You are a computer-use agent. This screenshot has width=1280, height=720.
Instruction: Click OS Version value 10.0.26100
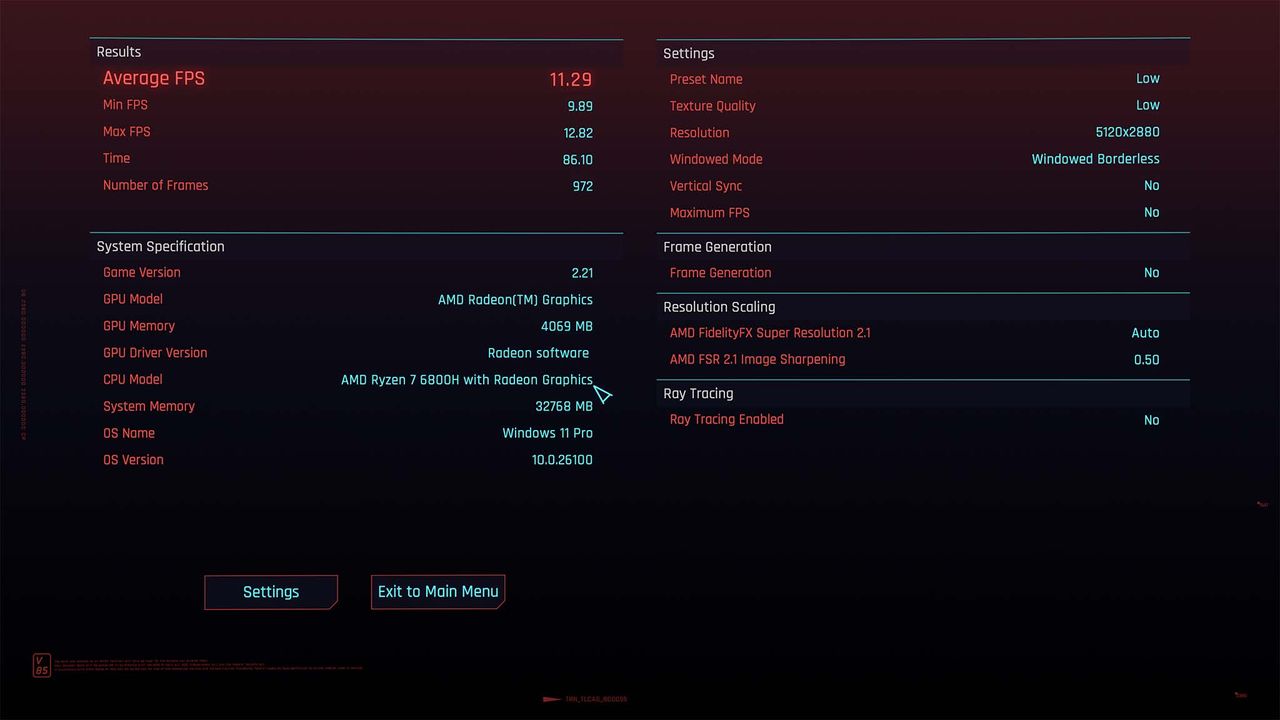[562, 460]
